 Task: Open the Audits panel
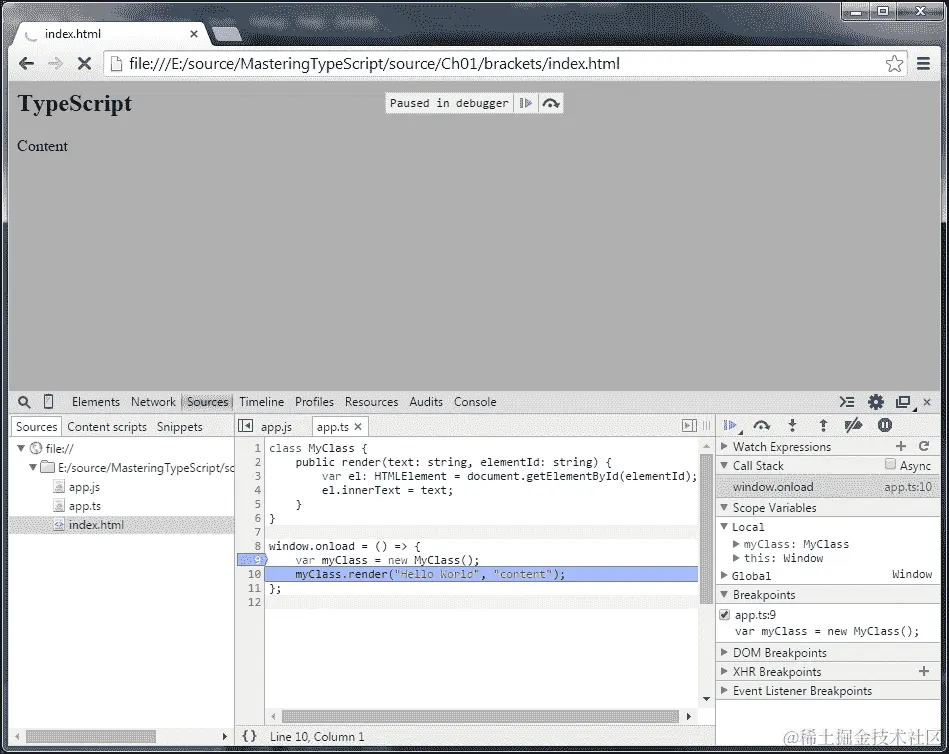426,402
